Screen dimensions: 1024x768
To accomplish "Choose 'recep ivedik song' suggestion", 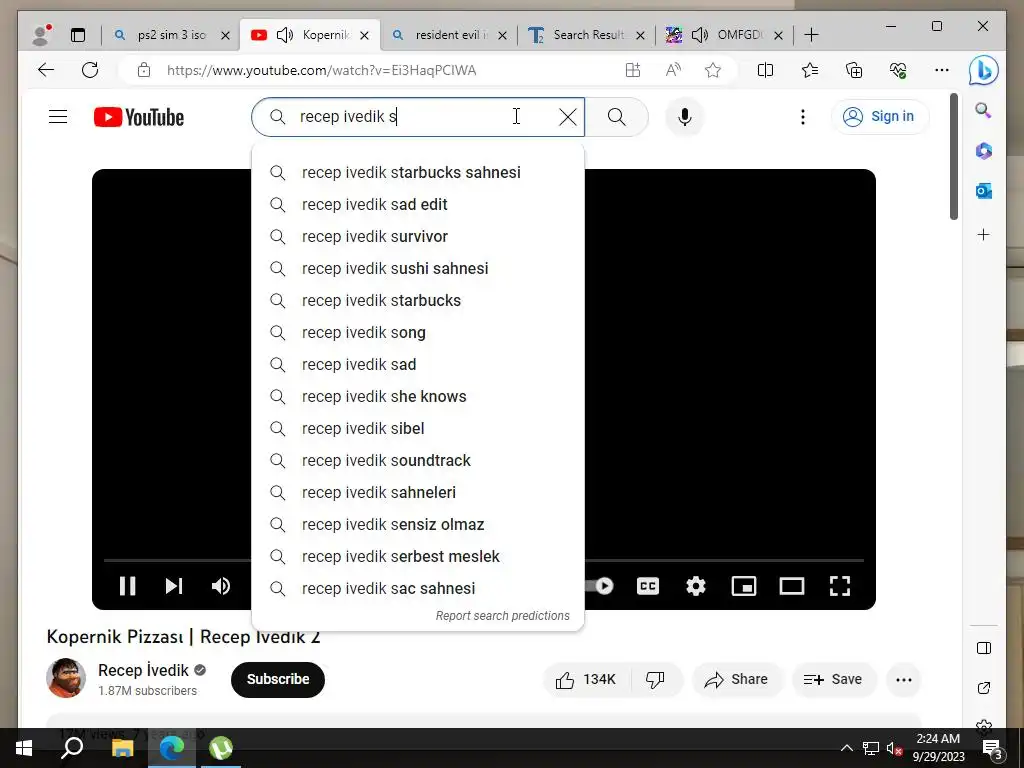I will tap(418, 332).
